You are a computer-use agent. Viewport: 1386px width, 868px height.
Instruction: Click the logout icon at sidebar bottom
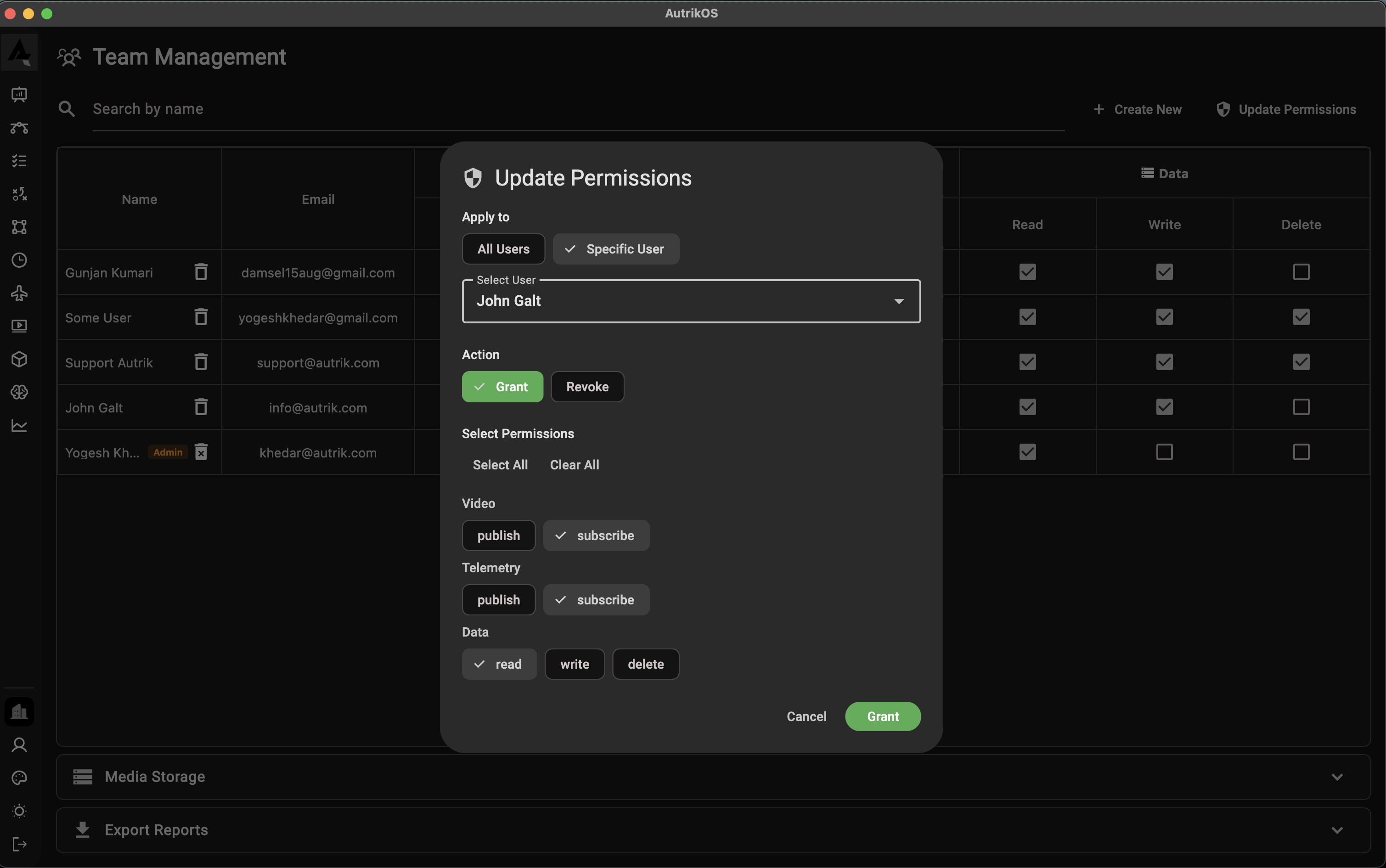click(19, 844)
